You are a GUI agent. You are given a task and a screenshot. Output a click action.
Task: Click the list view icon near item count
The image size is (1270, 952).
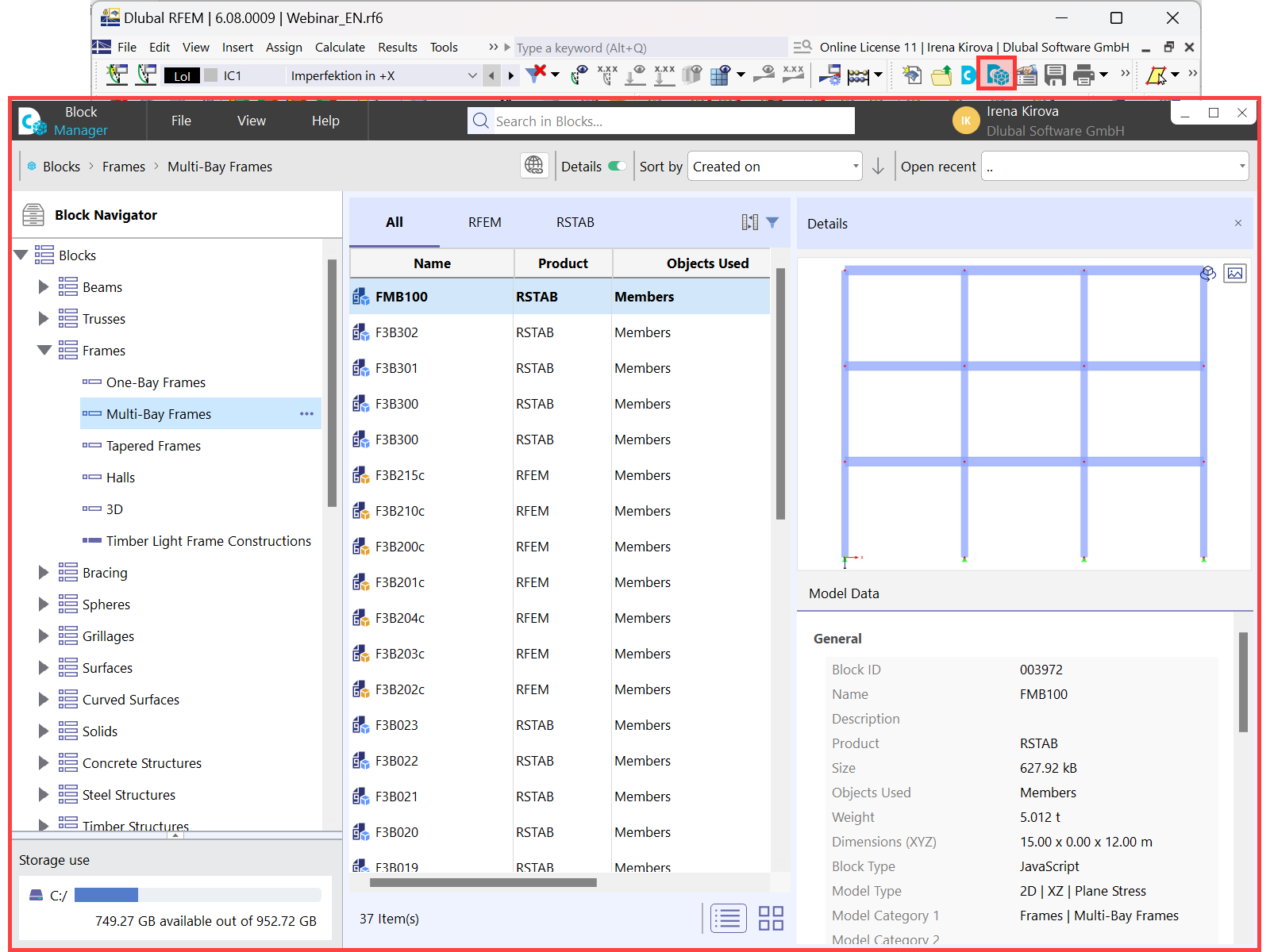pos(728,918)
